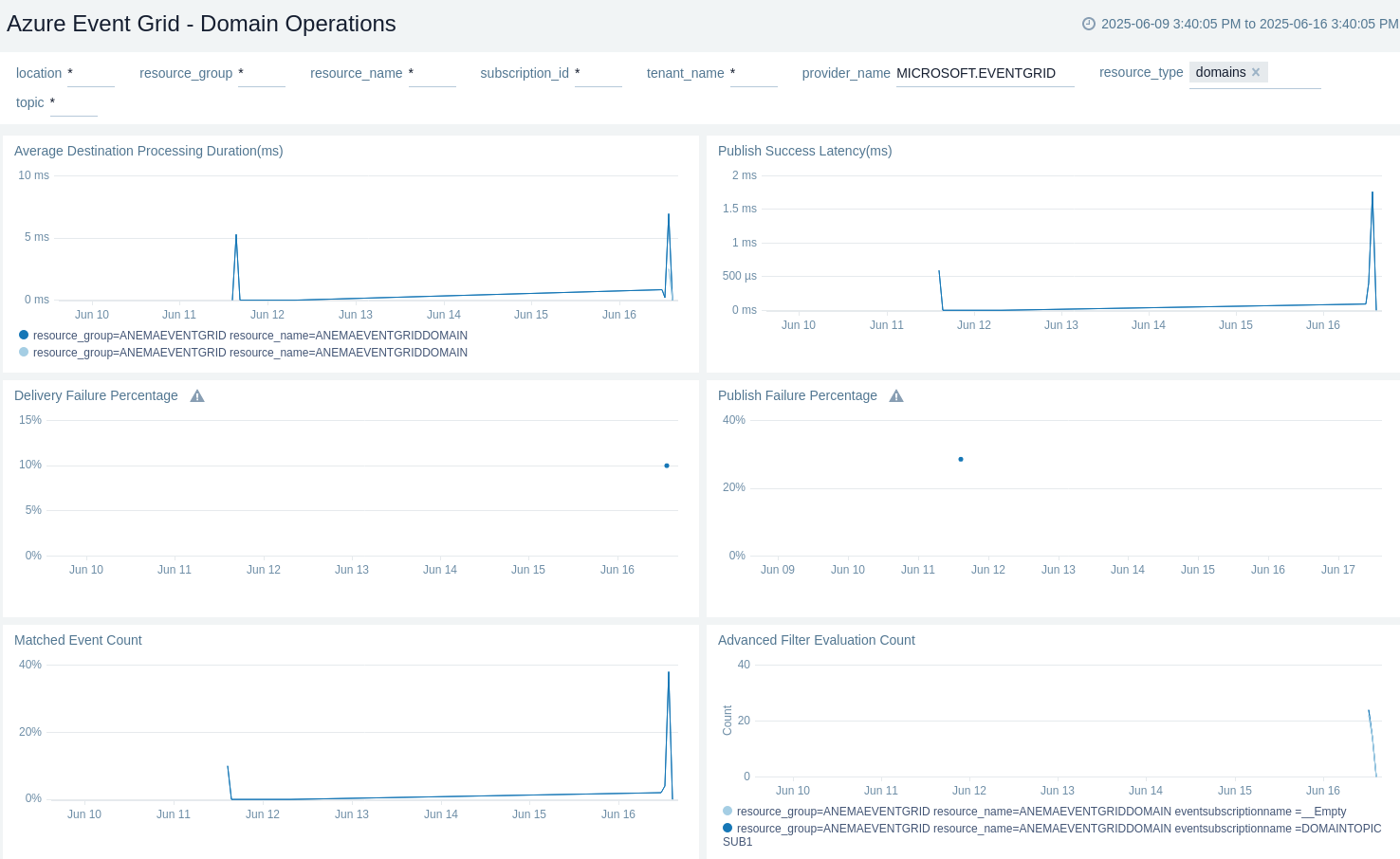This screenshot has height=859, width=1400.
Task: Click the Delivery Failure Percentage warning icon
Action: (x=197, y=396)
